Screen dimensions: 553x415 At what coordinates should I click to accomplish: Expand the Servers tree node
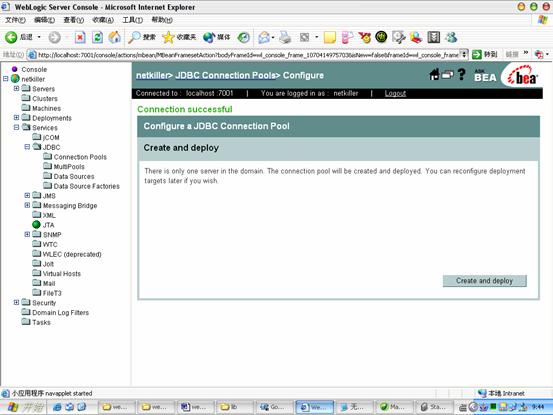pyautogui.click(x=16, y=88)
